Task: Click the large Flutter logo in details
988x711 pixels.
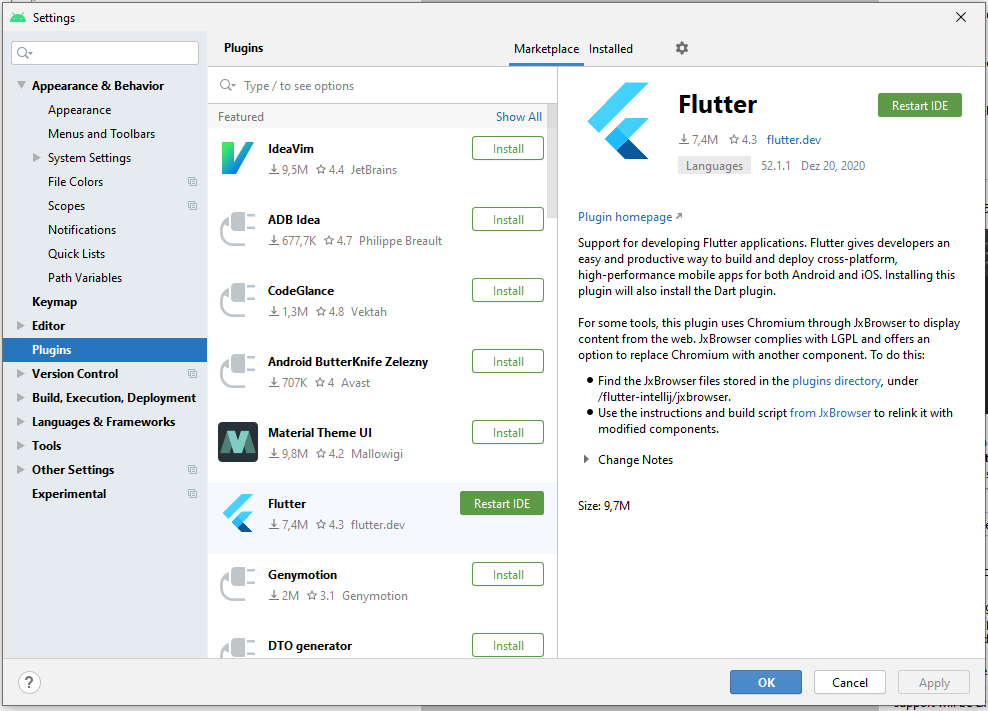Action: click(618, 120)
